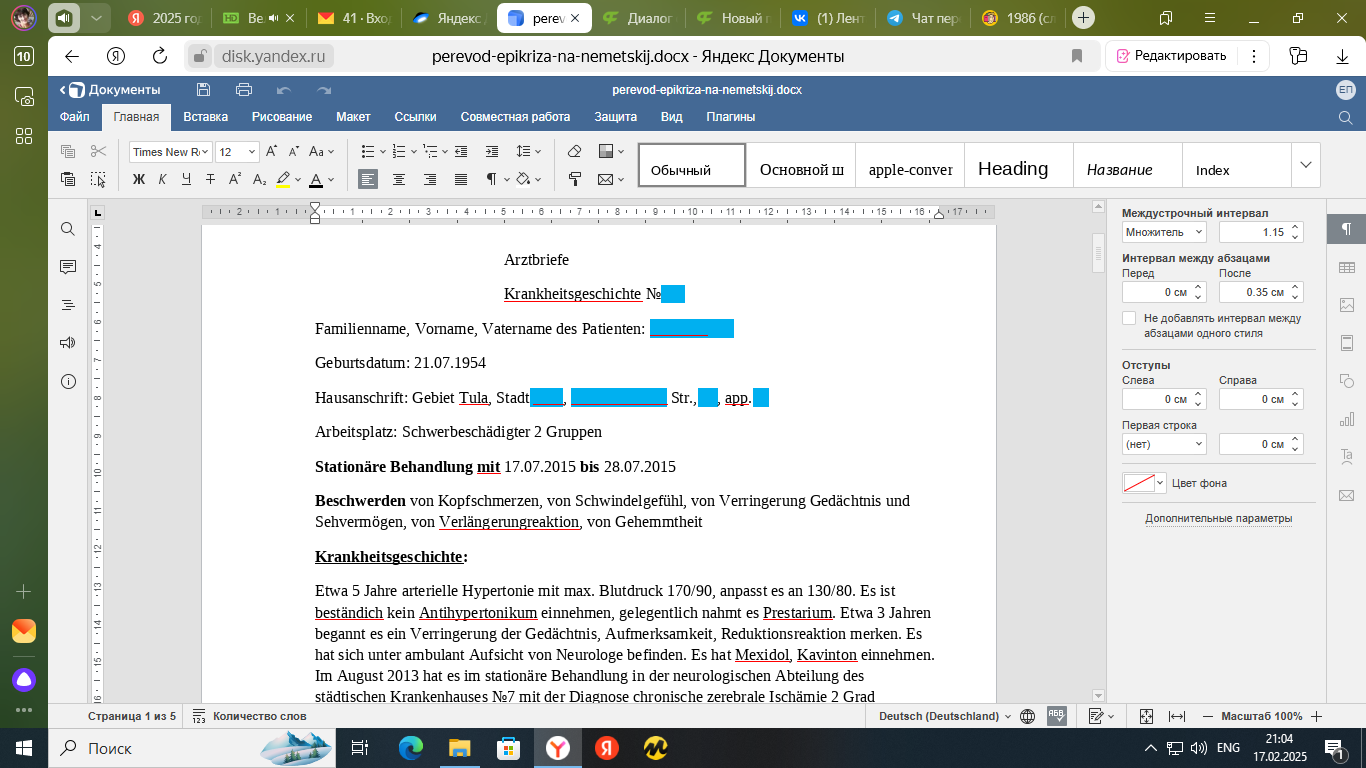This screenshot has height=768, width=1366.
Task: Open the 'Первая строка' (нет) dropdown
Action: tap(1164, 444)
